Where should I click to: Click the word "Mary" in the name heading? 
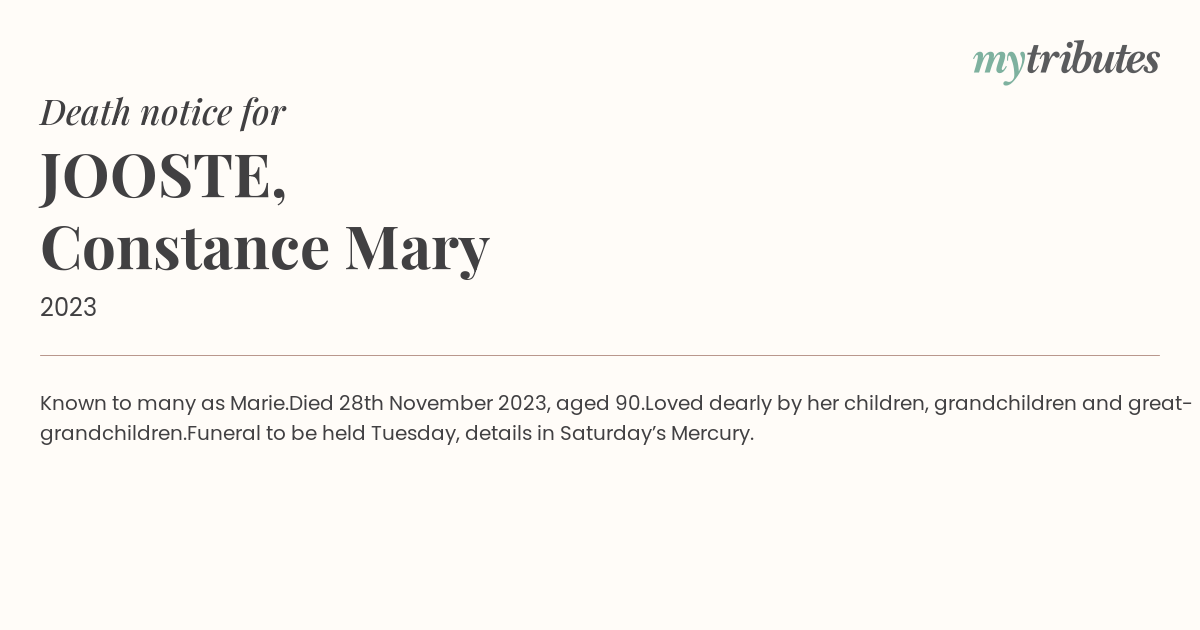pyautogui.click(x=417, y=249)
